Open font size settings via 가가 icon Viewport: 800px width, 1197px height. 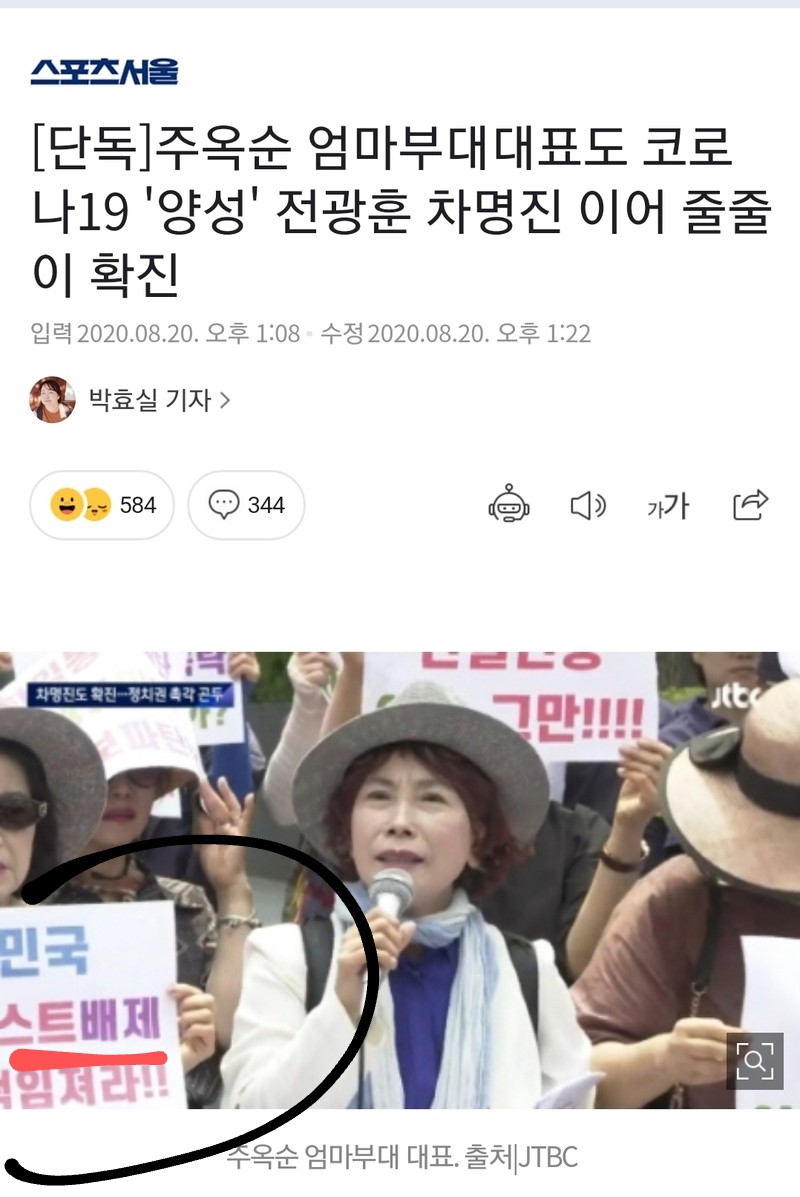tap(669, 505)
